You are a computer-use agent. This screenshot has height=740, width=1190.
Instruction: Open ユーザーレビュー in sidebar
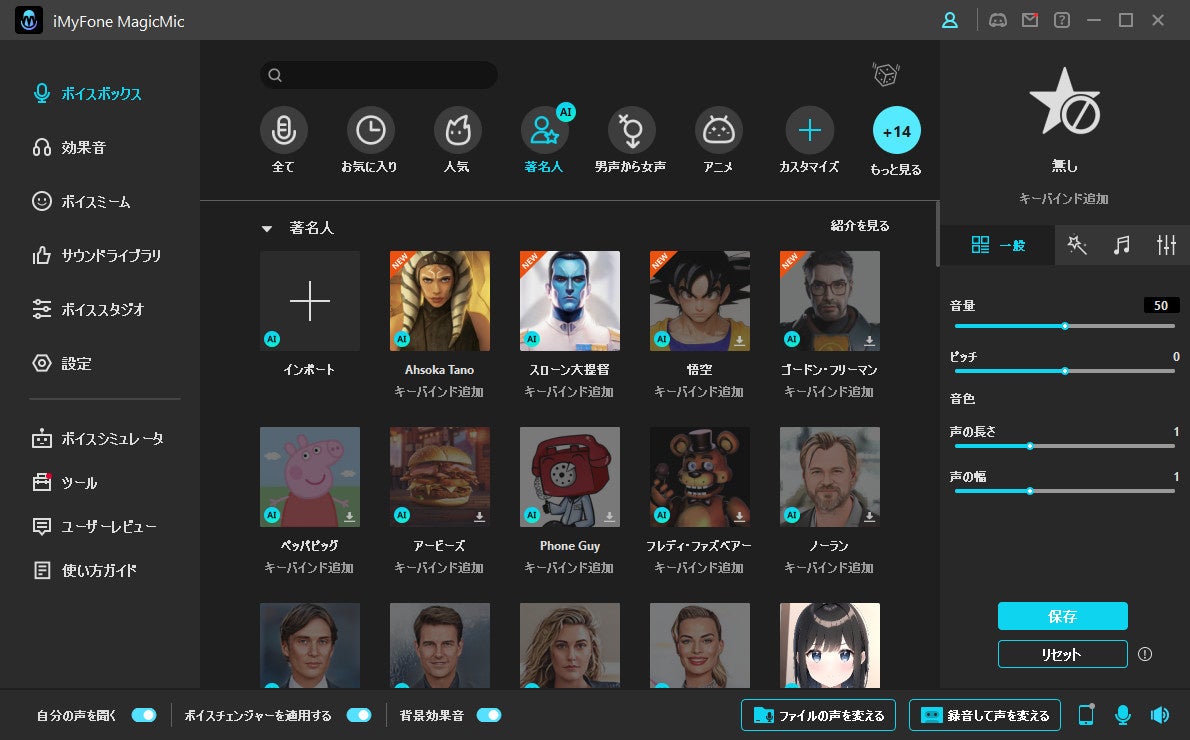[x=94, y=526]
